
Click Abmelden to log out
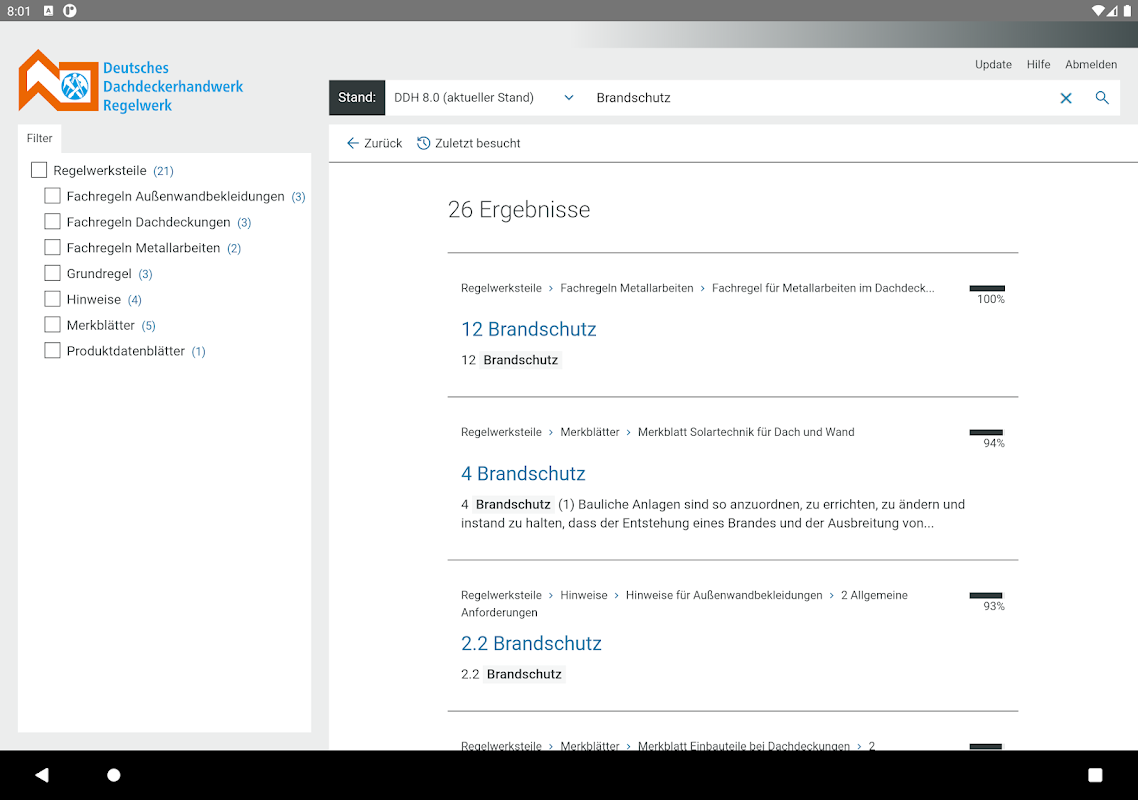[x=1091, y=65]
